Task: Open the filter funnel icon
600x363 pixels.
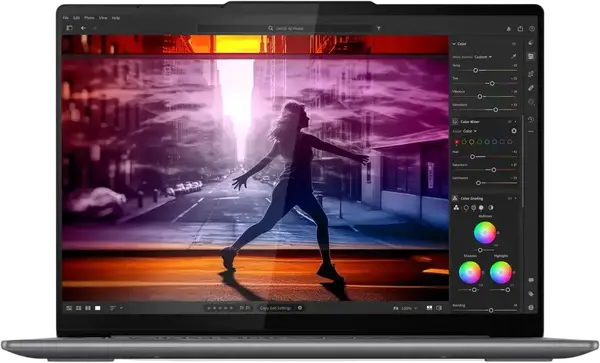Action: point(378,28)
